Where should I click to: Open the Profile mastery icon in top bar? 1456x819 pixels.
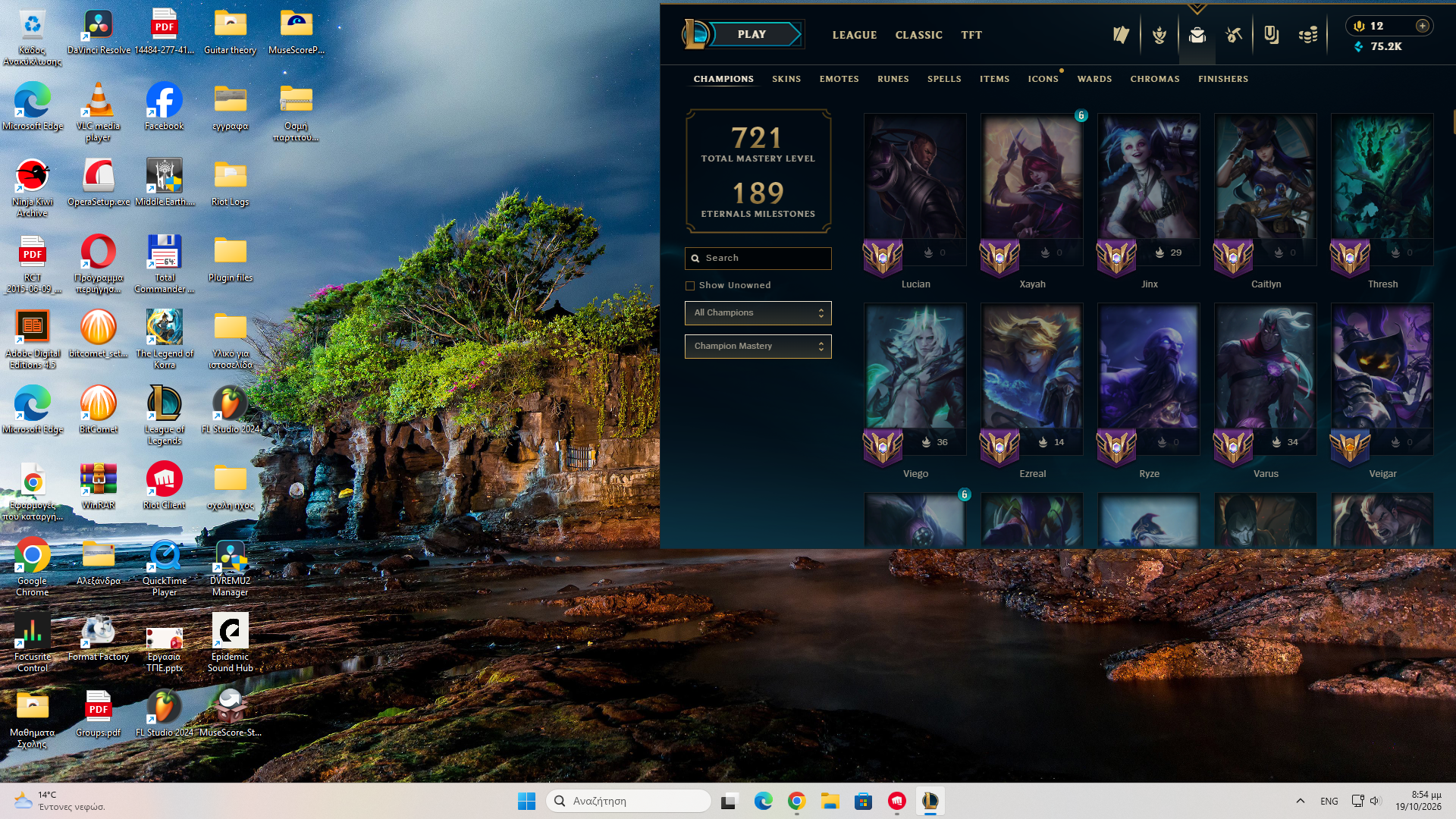pos(1159,35)
